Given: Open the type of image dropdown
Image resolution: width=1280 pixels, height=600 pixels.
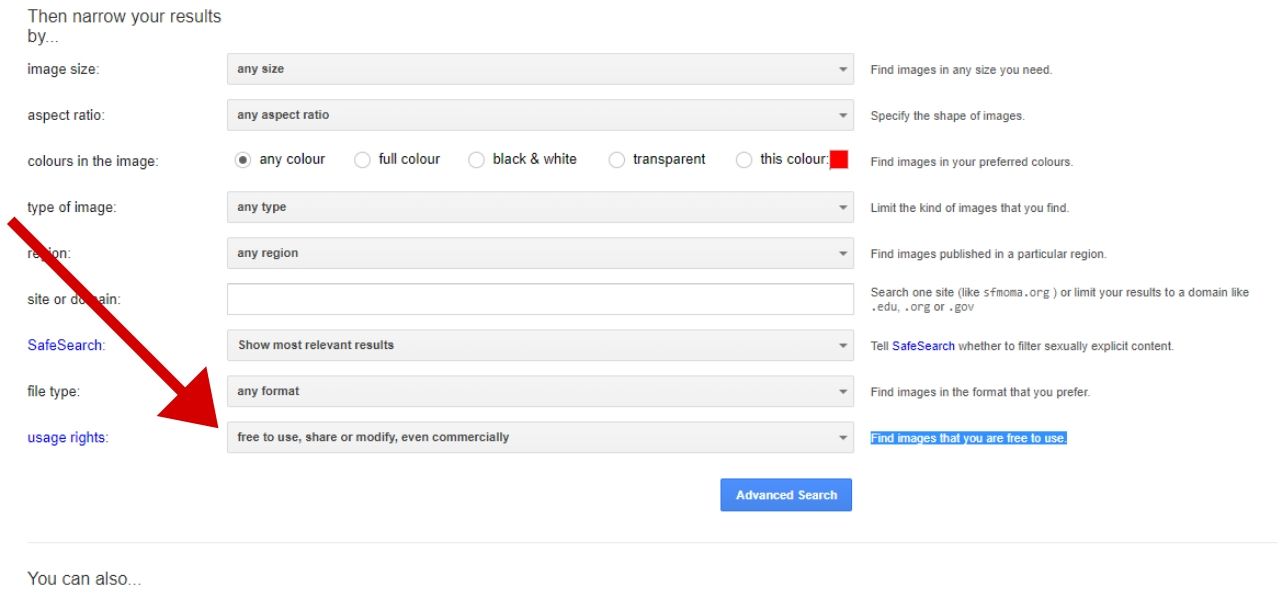Looking at the screenshot, I should (540, 207).
